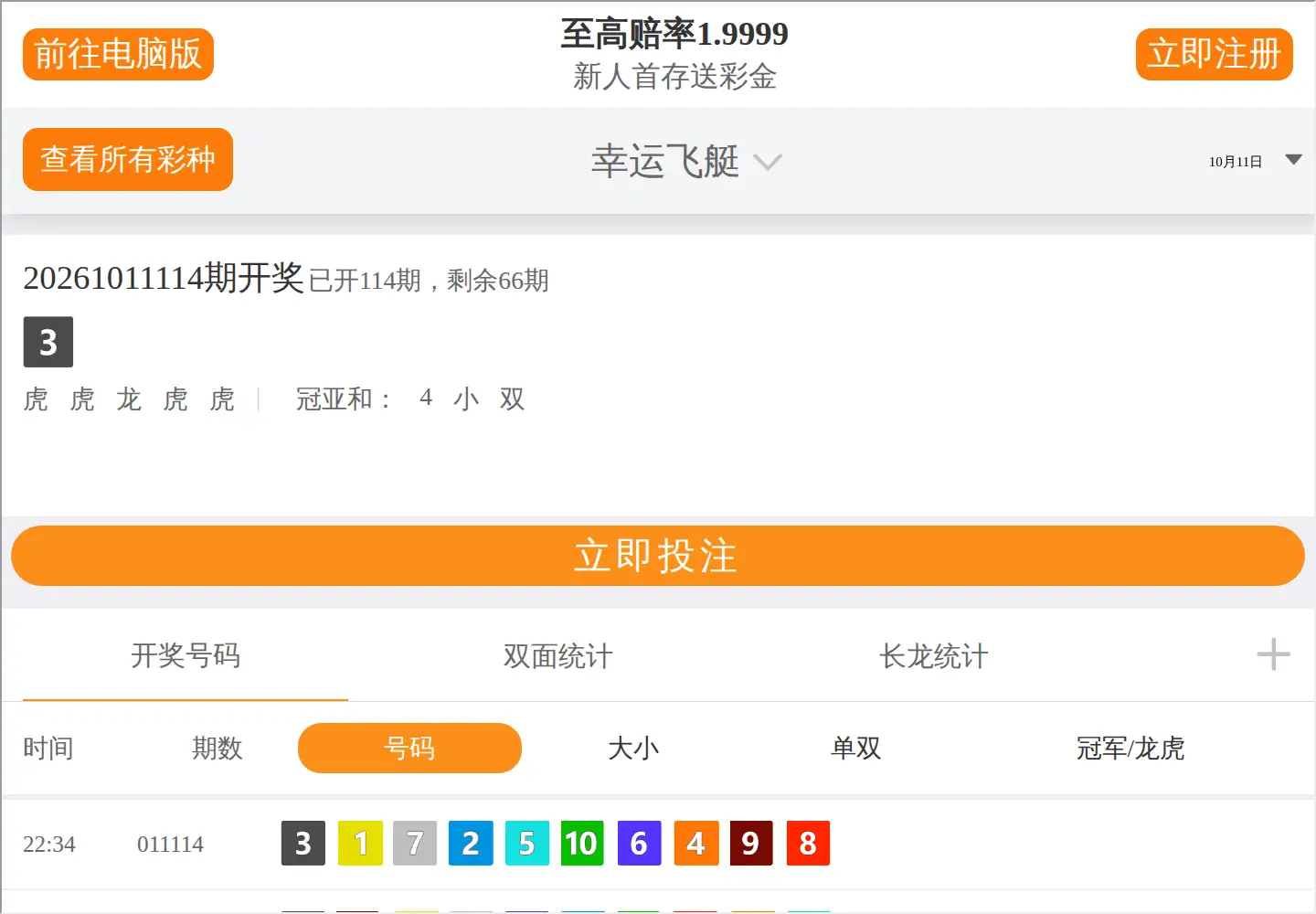Viewport: 1316px width, 914px height.
Task: Click the 20261011114期开奖 heading
Action: coord(164,277)
